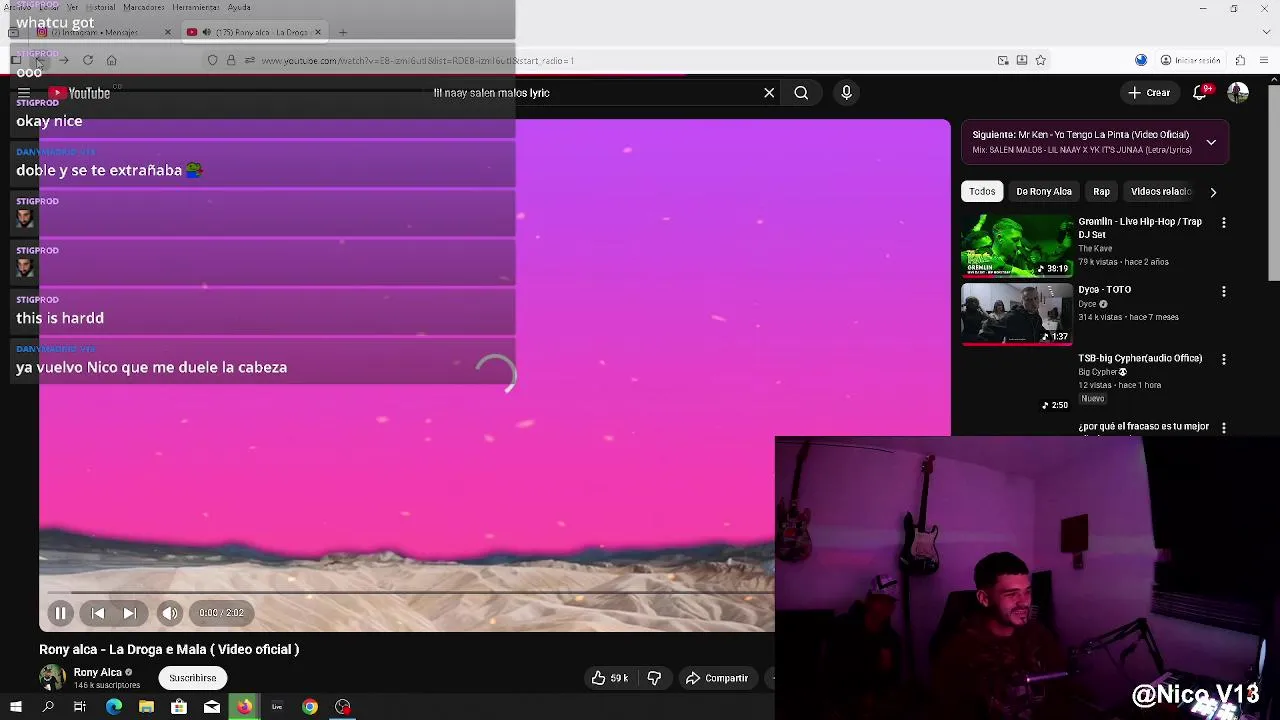Image resolution: width=1280 pixels, height=720 pixels.
Task: Open options menu for Gremlin Live Hip-Hop video
Action: pyautogui.click(x=1223, y=223)
